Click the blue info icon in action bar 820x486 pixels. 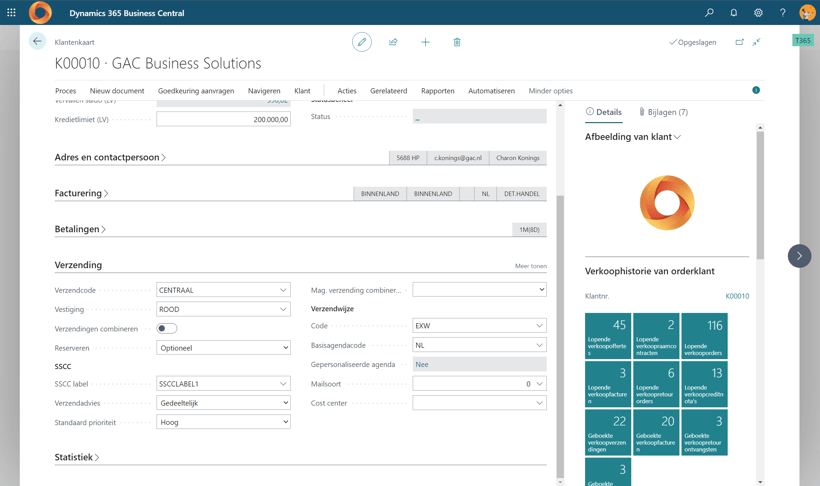[756, 90]
